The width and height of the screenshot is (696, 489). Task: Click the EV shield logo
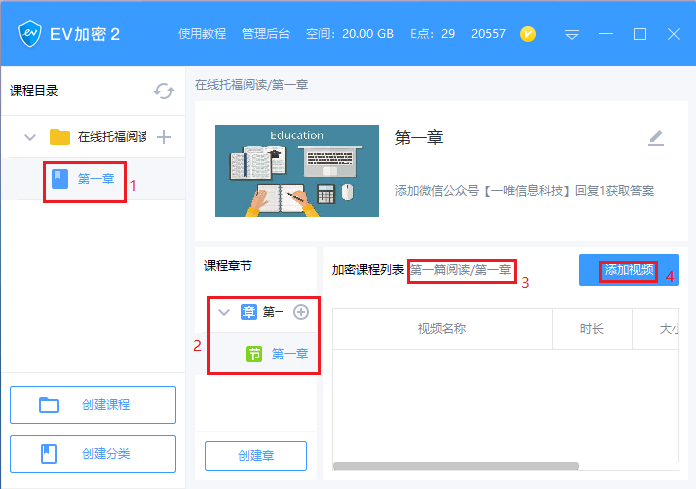[30, 34]
